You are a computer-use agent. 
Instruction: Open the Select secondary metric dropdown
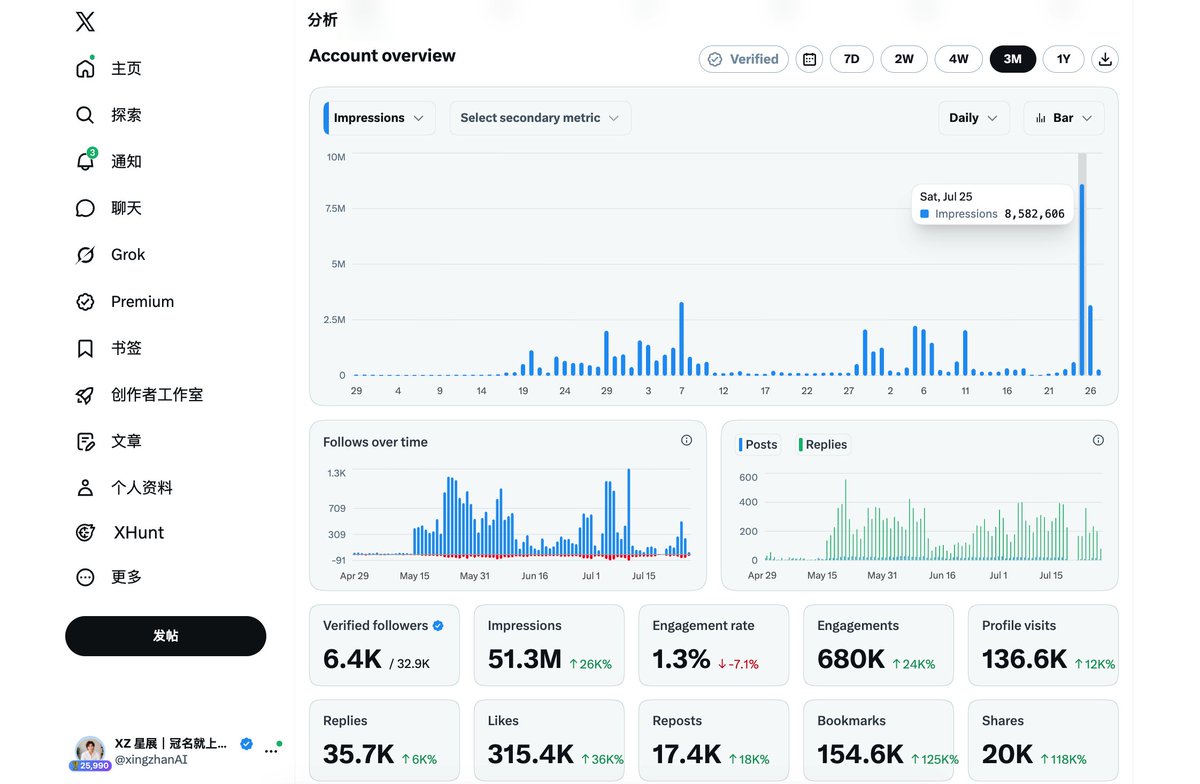(540, 118)
